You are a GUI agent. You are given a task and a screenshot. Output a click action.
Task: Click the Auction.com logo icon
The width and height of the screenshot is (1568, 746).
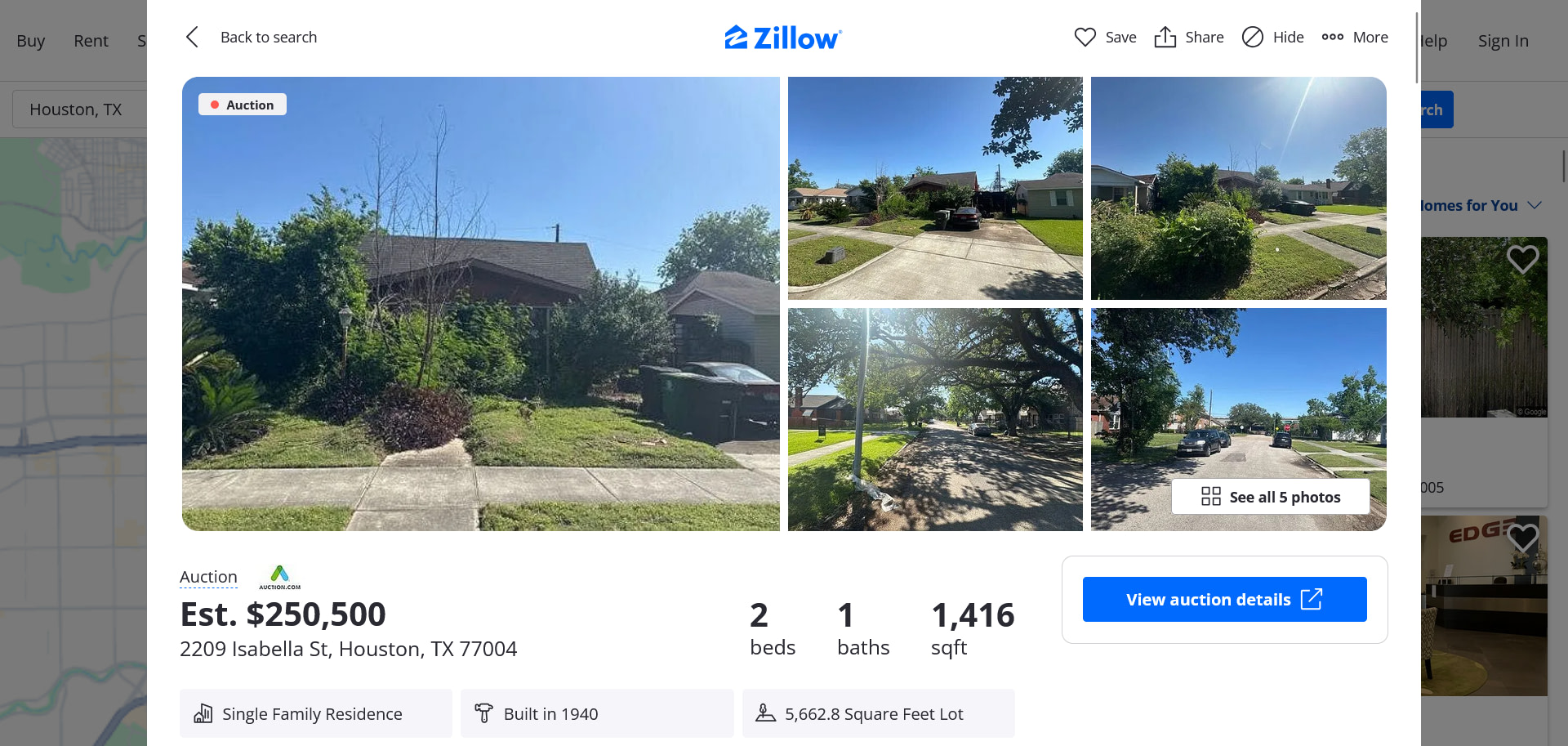click(x=279, y=577)
